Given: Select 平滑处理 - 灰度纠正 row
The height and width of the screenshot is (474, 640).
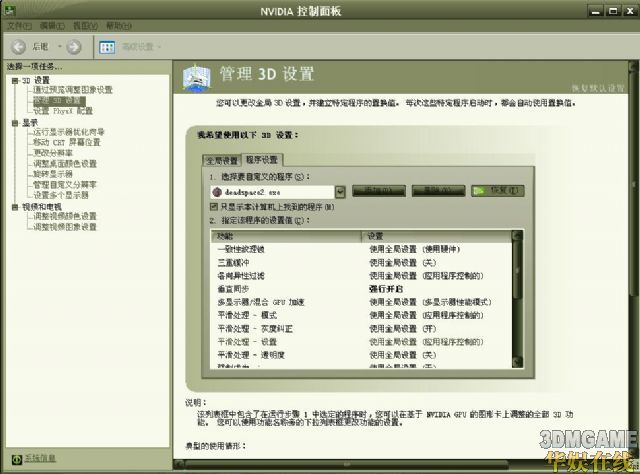Looking at the screenshot, I should (x=361, y=329).
